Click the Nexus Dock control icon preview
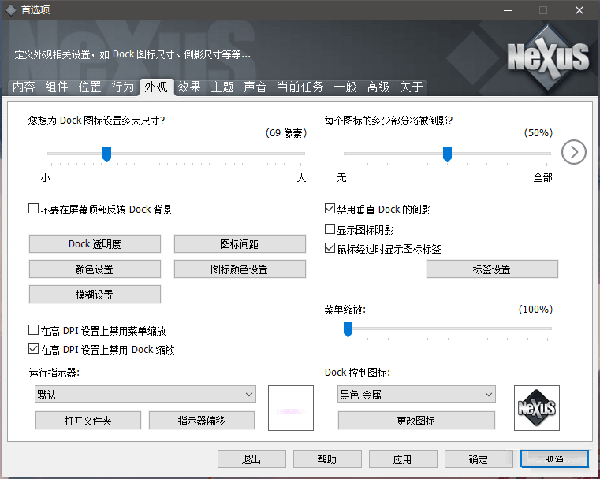Screen dimensions: 600x479 (537, 408)
